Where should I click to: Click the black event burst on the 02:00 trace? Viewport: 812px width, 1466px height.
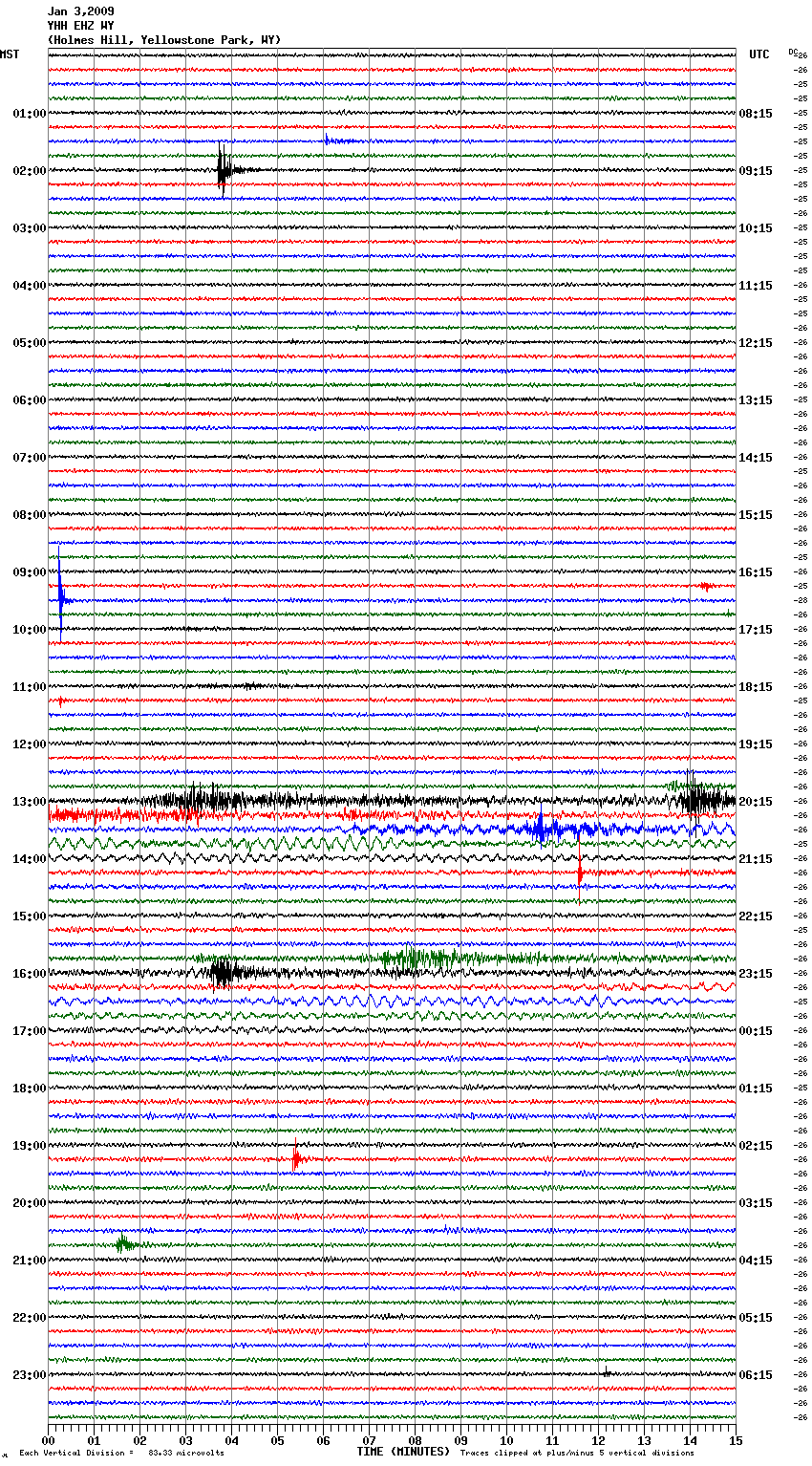pos(224,171)
